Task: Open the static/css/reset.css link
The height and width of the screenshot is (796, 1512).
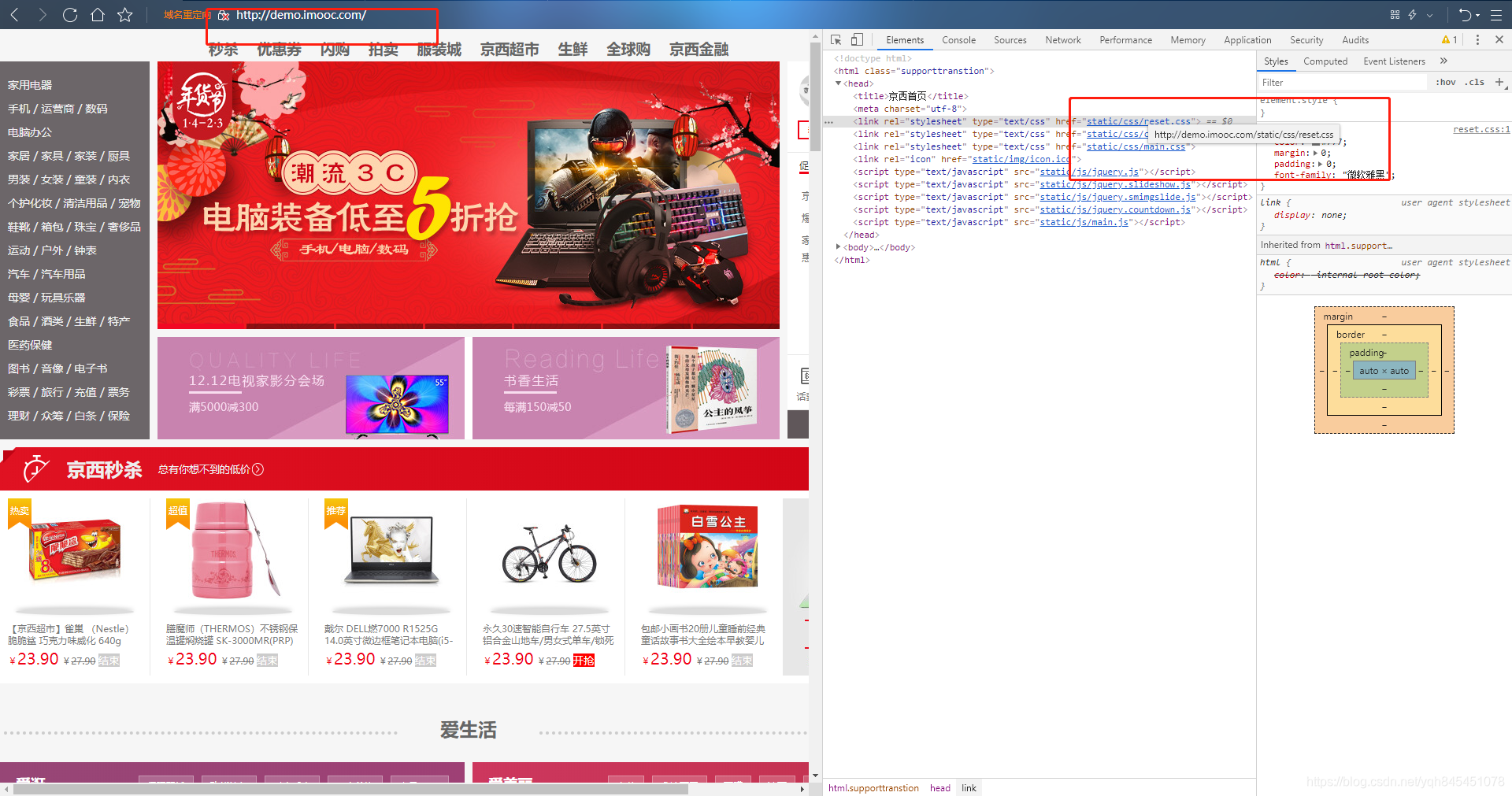Action: click(1139, 121)
